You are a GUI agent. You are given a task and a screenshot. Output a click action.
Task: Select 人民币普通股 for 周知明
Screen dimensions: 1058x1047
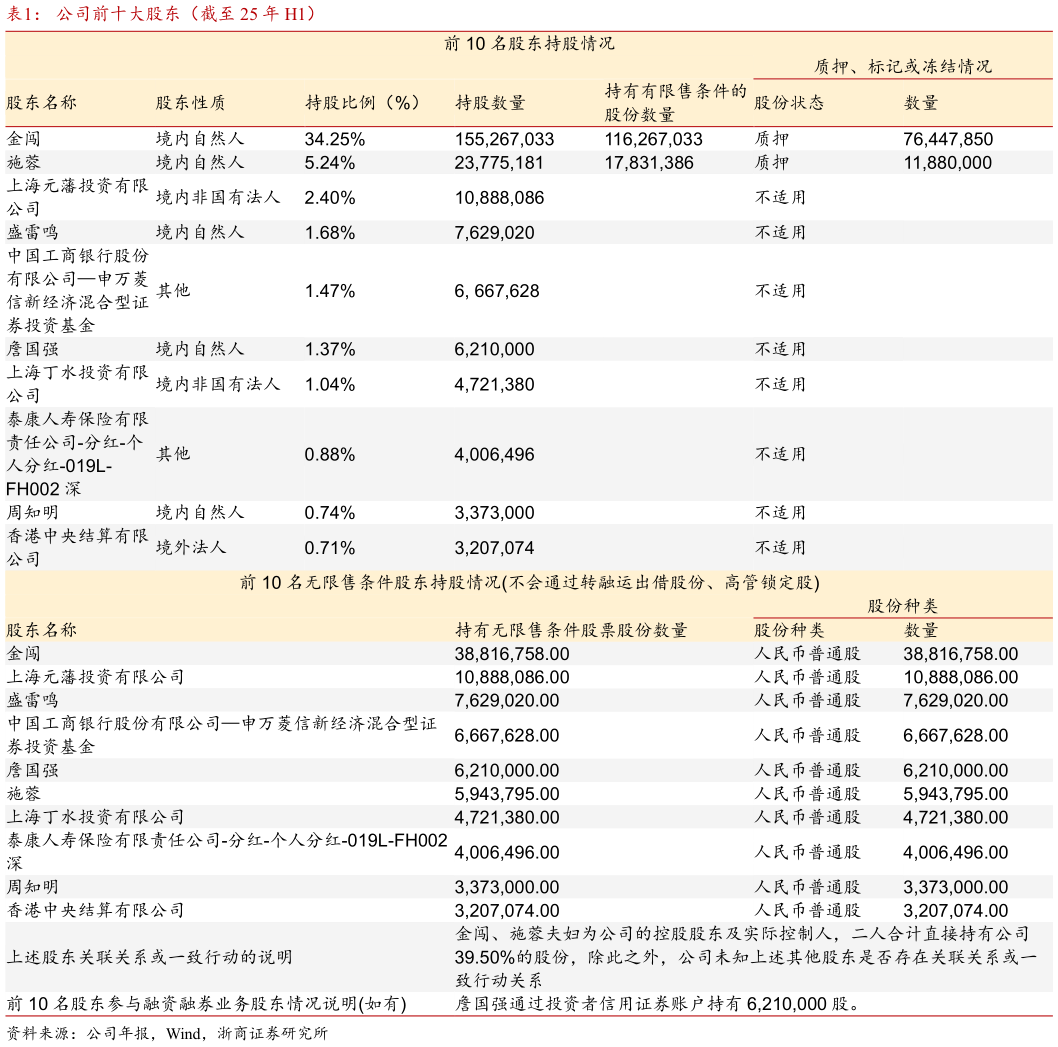809,886
